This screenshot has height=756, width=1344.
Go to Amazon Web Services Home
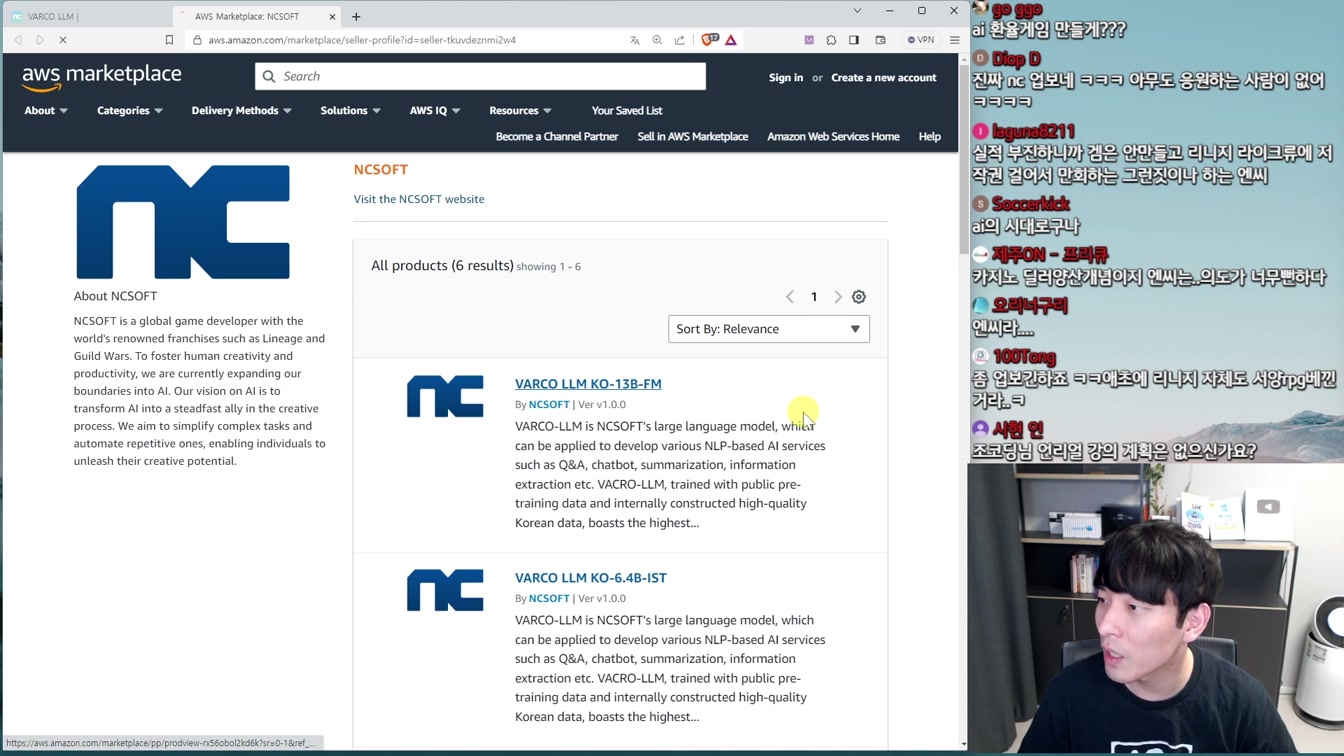(x=833, y=136)
